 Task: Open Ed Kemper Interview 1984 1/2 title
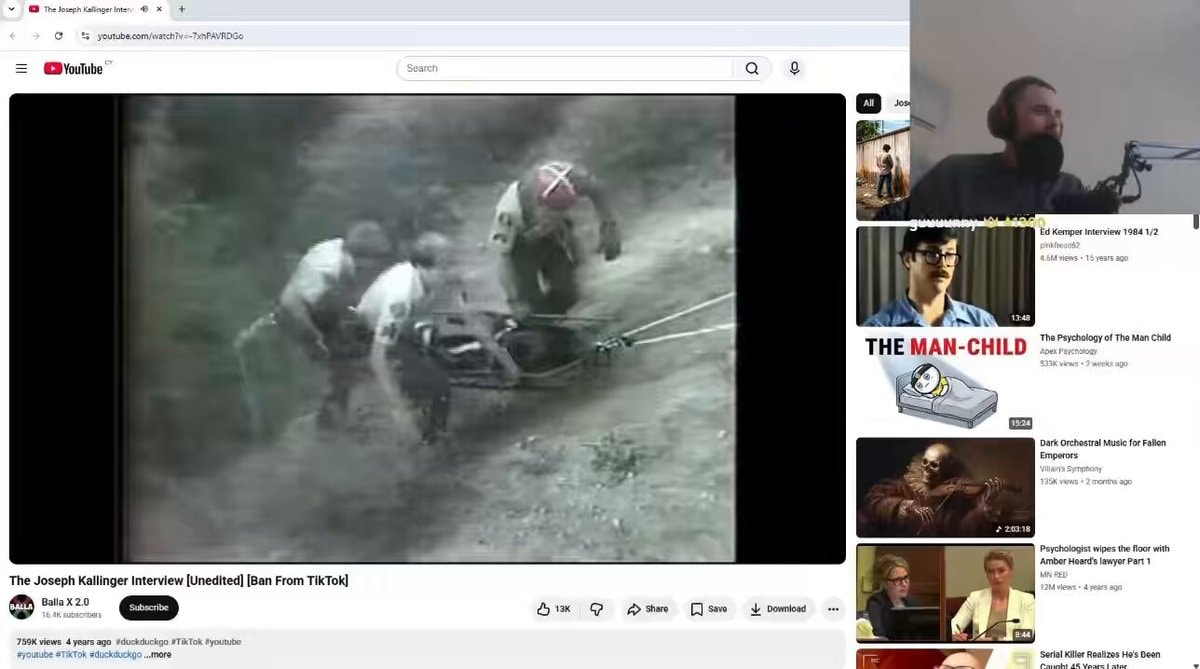tap(1099, 232)
